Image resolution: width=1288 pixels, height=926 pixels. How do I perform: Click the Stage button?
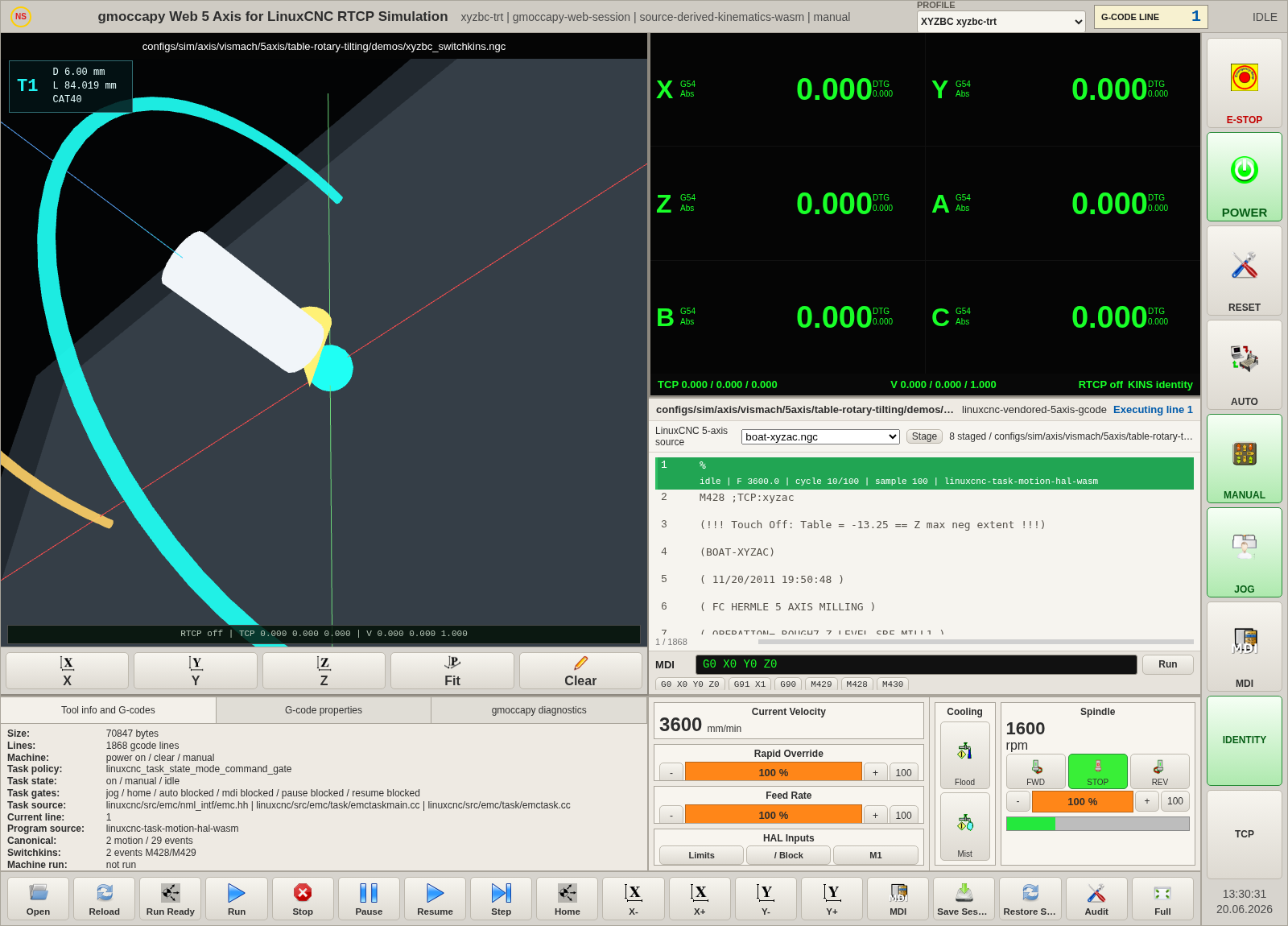coord(924,436)
